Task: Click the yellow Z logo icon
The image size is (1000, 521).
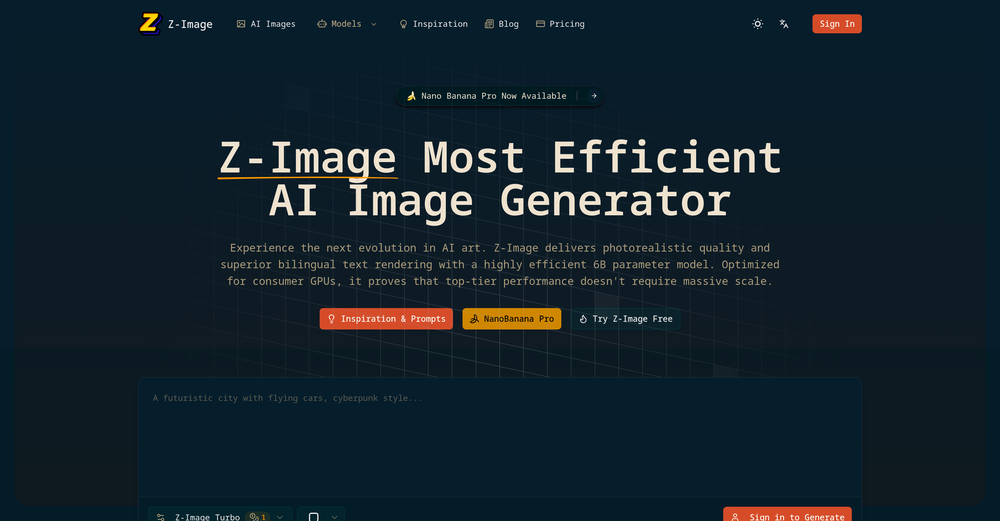Action: [150, 24]
